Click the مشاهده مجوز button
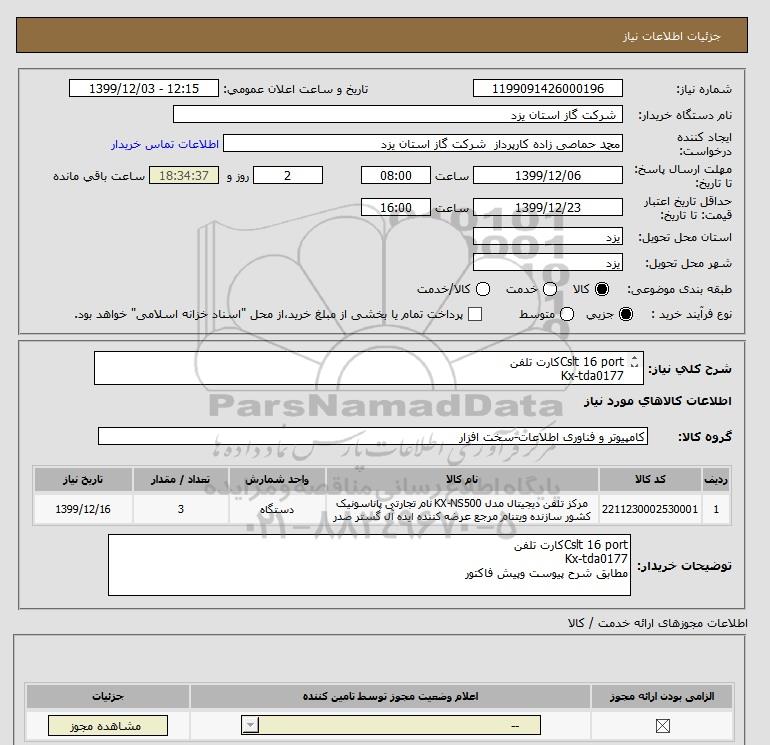The image size is (770, 745). (x=108, y=725)
